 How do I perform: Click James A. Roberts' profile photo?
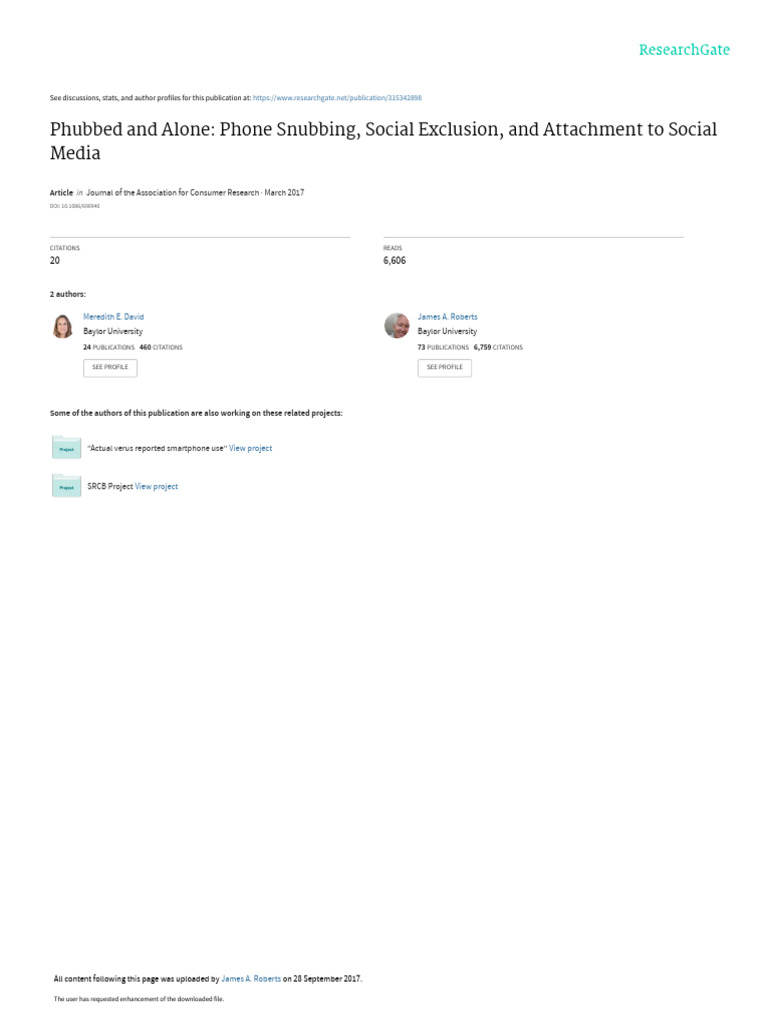[x=397, y=326]
